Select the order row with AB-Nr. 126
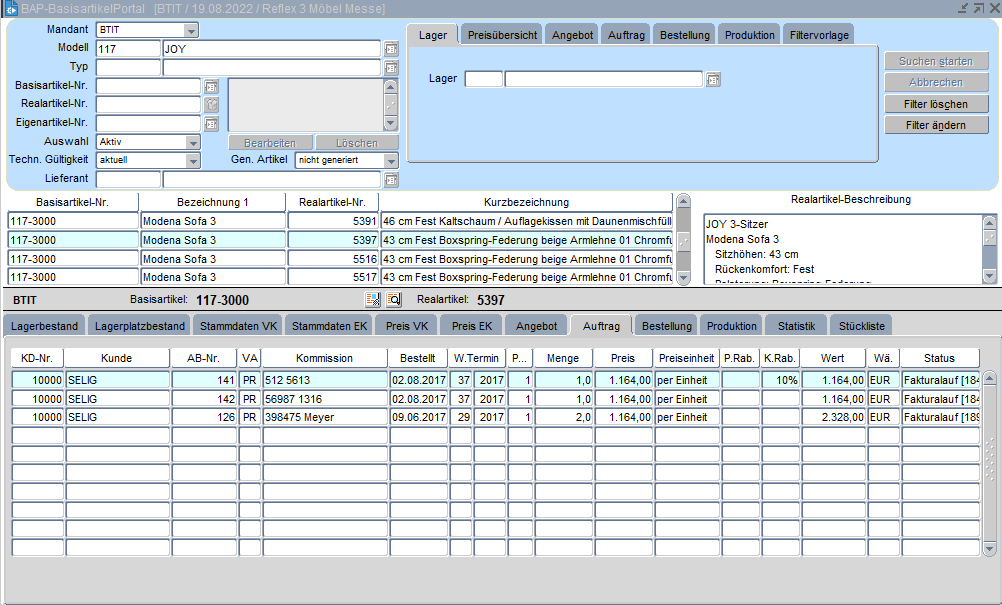The image size is (1002, 605). [x=204, y=417]
